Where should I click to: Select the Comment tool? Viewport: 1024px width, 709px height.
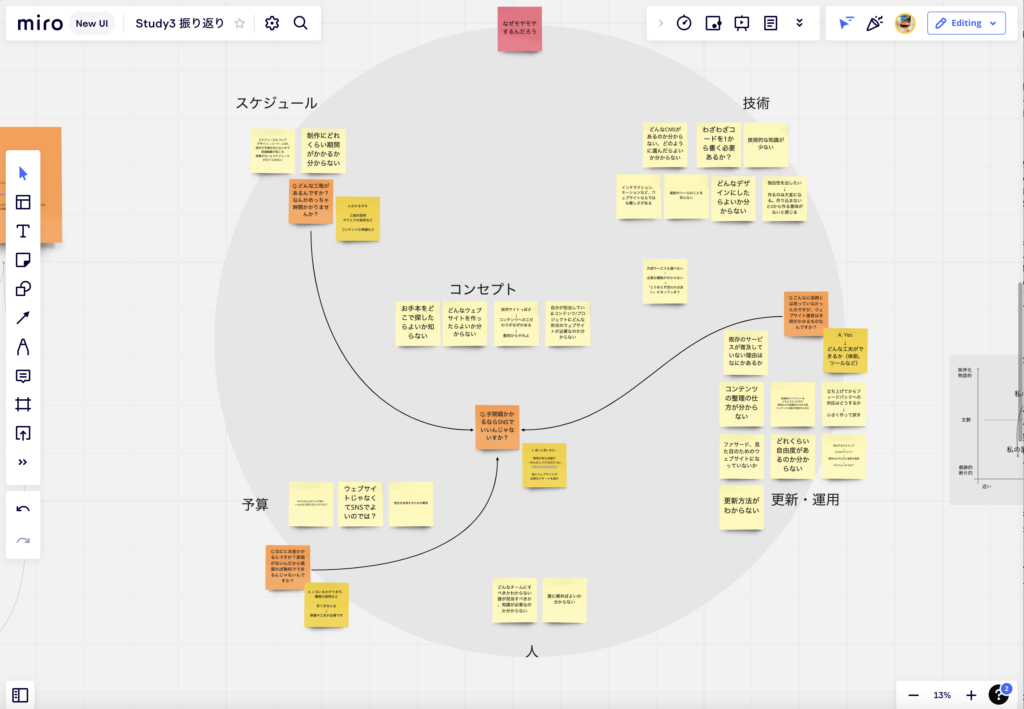(23, 376)
